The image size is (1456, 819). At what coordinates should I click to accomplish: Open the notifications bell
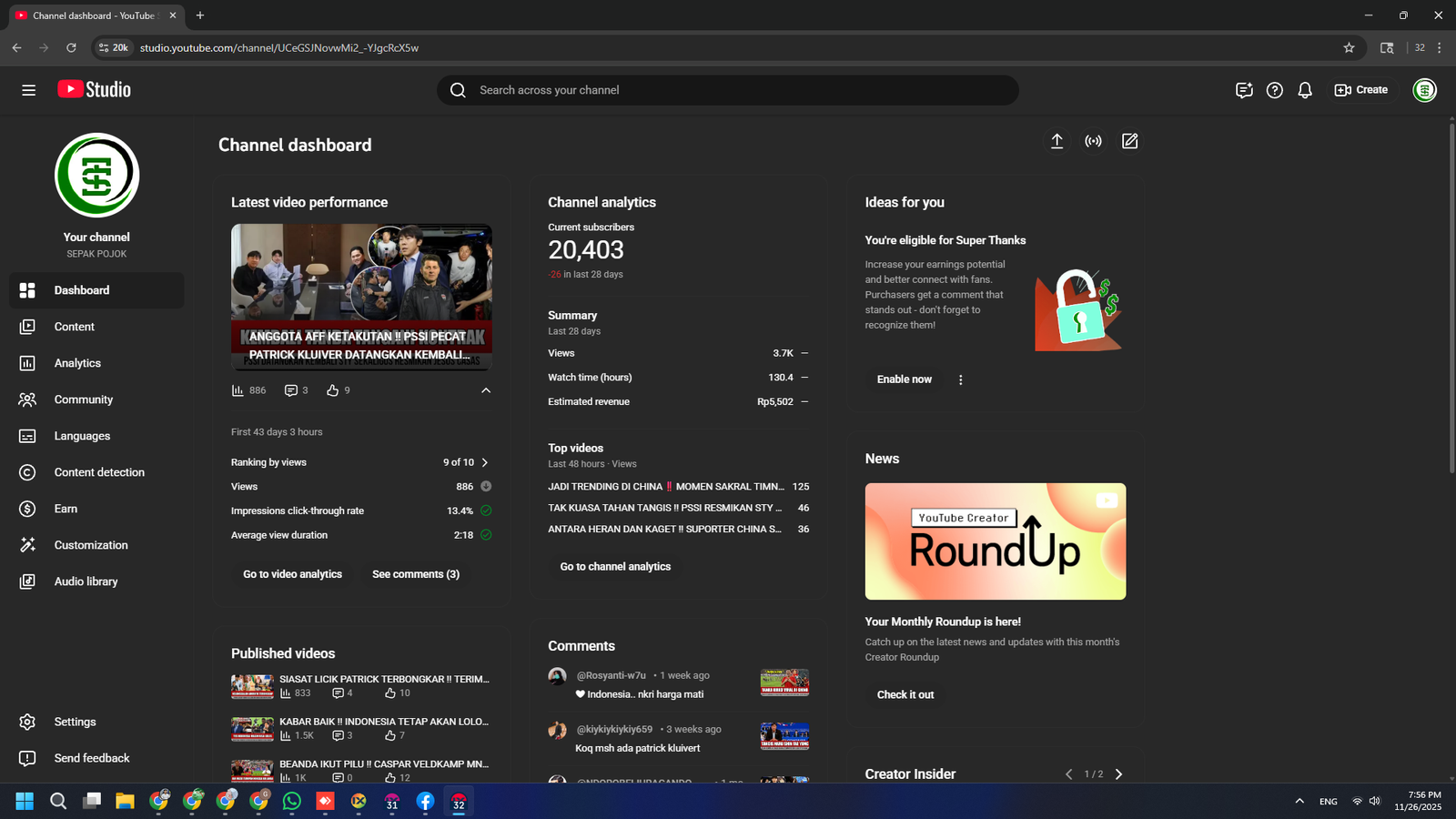click(1305, 90)
